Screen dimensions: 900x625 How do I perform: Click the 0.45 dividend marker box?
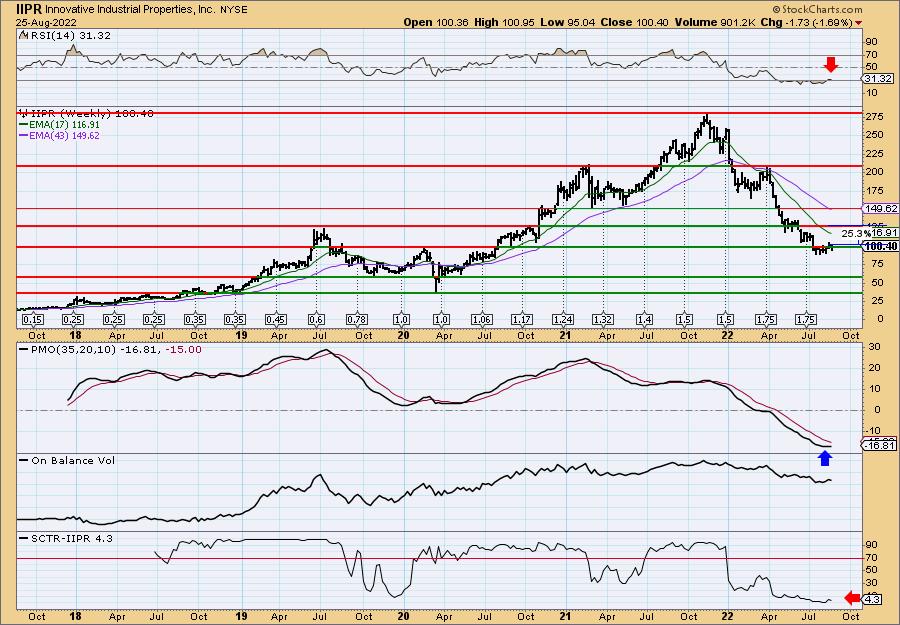pos(276,320)
